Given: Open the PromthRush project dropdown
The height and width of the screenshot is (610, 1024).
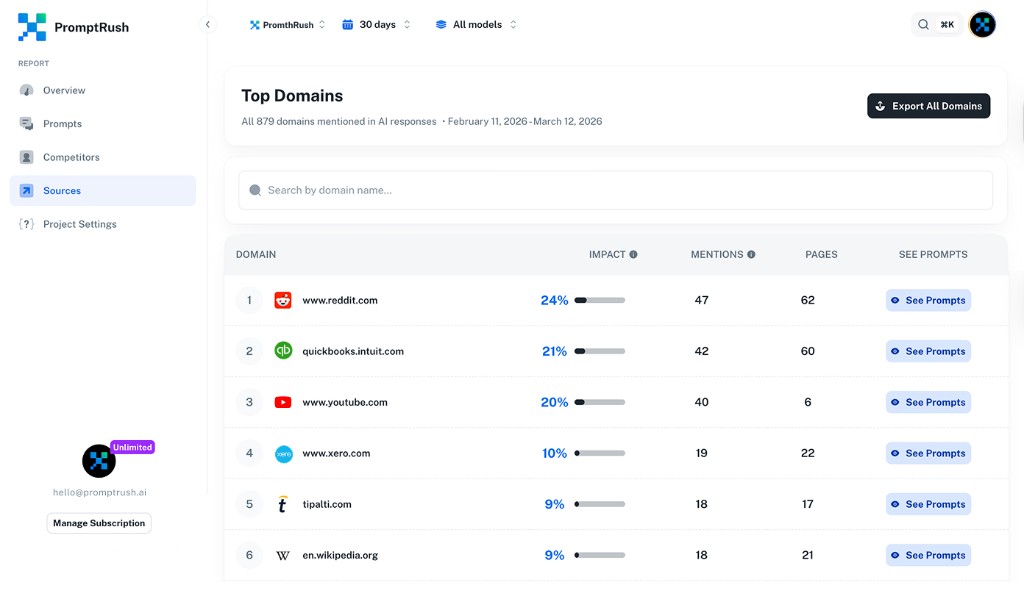Looking at the screenshot, I should point(287,25).
